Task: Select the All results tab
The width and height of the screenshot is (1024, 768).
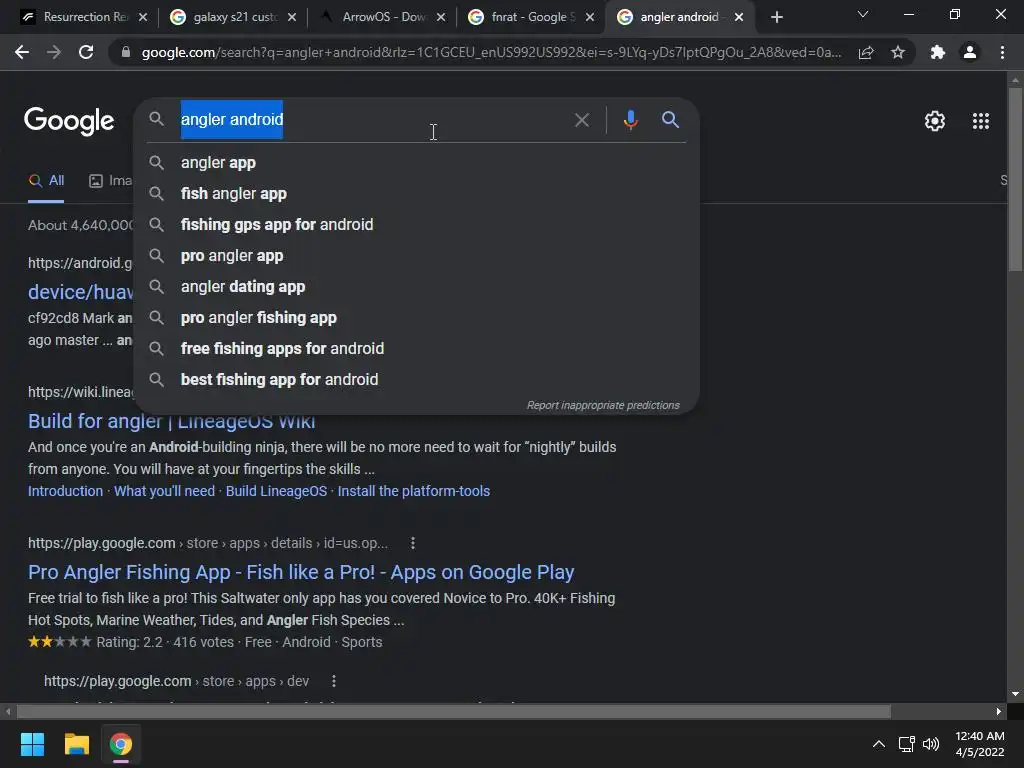Action: pos(46,181)
